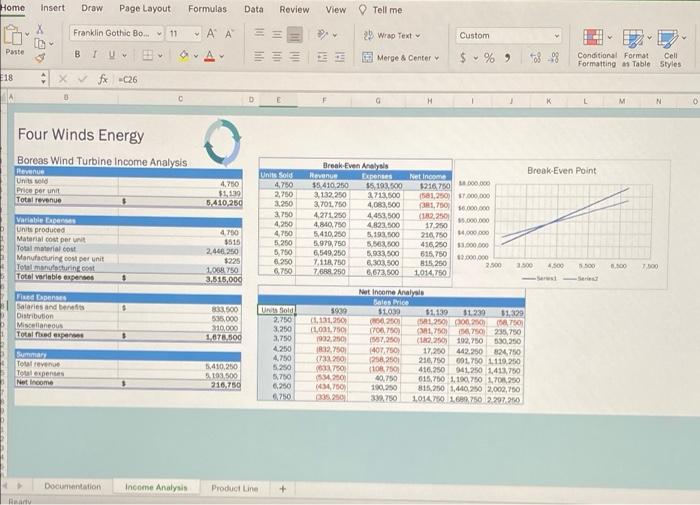Open text orientation options
700x505 pixels.
click(327, 34)
